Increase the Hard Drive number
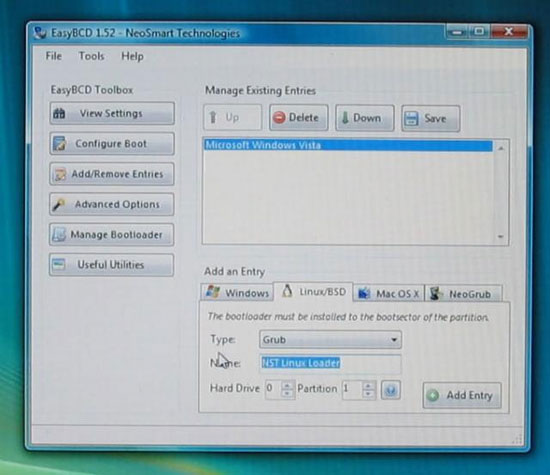 (288, 385)
